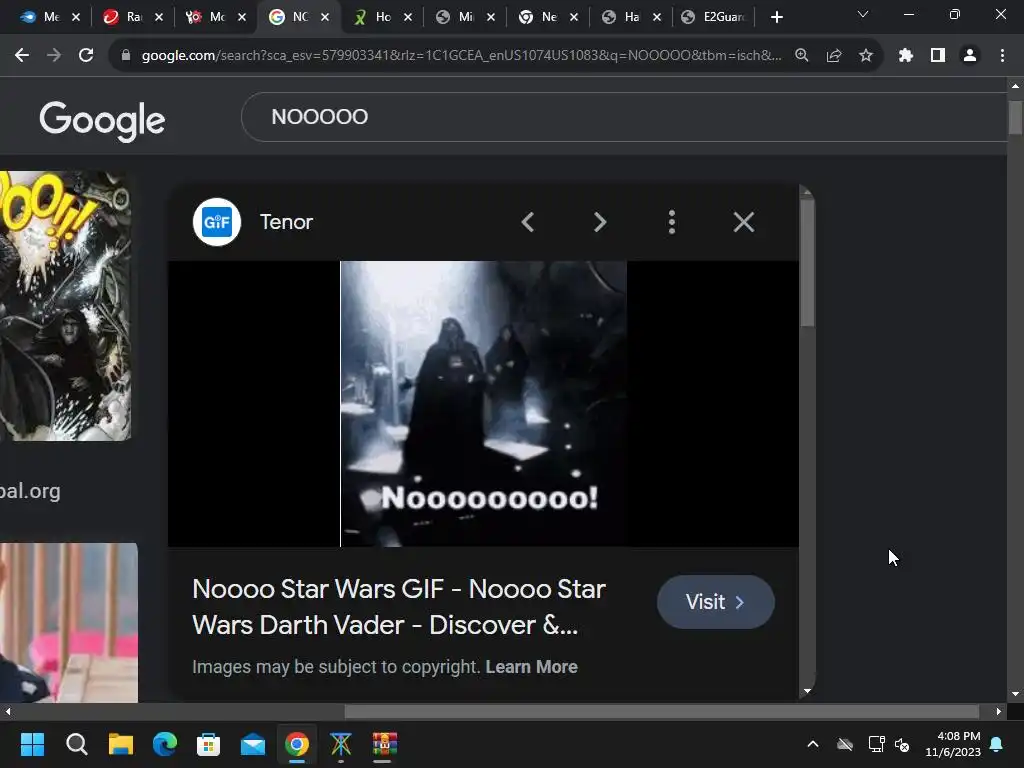The image size is (1024, 768).
Task: Open the Extensions puzzle icon
Action: pyautogui.click(x=906, y=56)
